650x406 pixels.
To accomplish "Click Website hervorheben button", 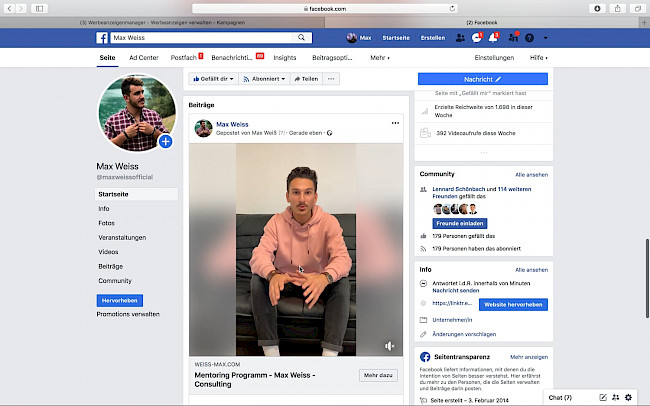I will tap(513, 304).
